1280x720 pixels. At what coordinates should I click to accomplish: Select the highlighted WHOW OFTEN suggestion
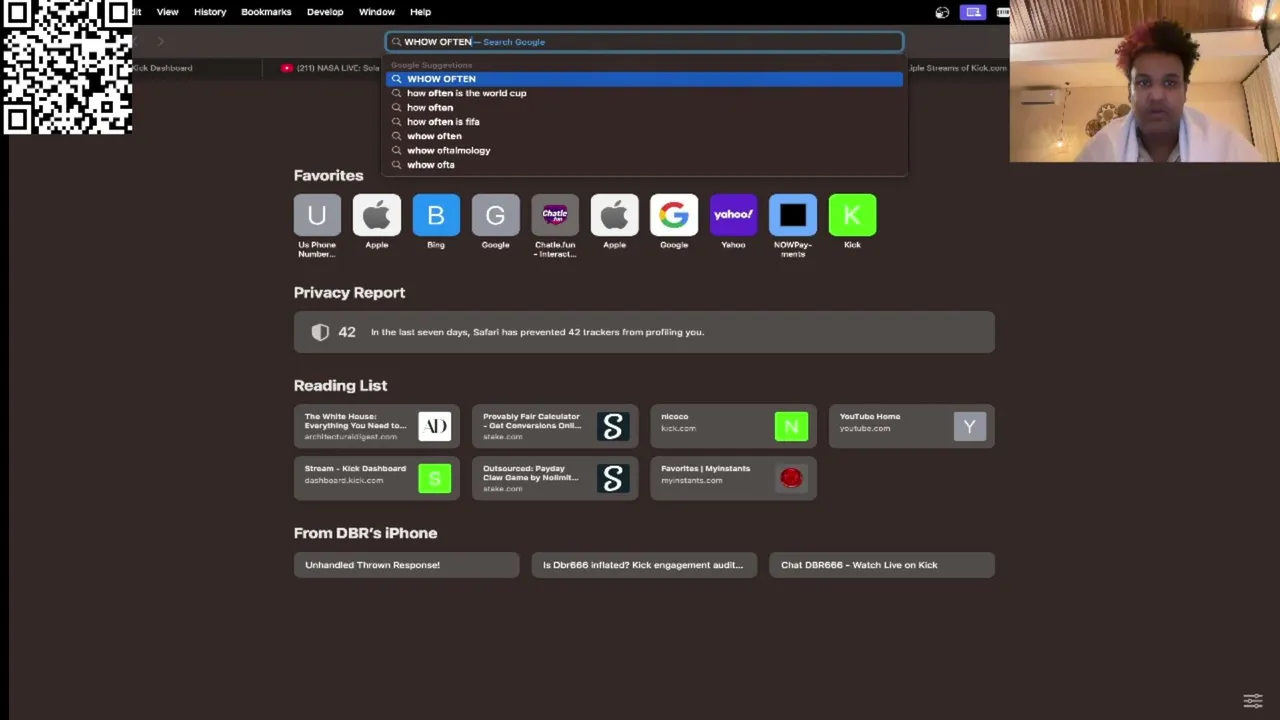645,79
